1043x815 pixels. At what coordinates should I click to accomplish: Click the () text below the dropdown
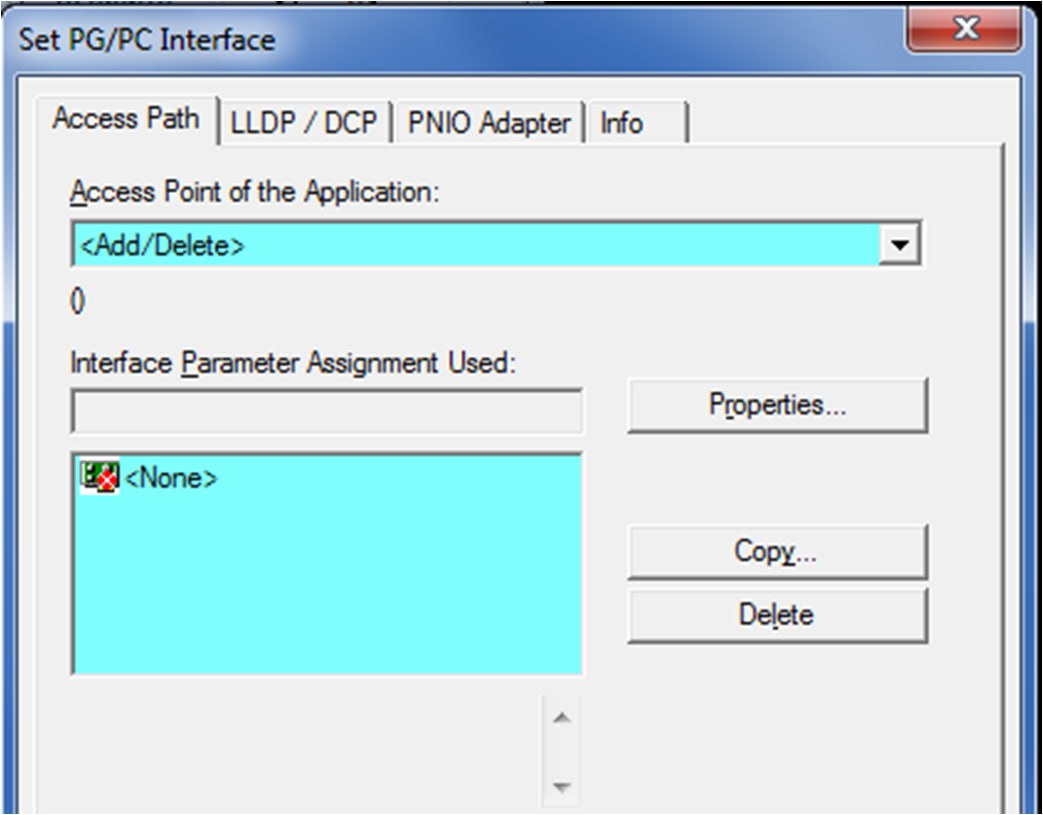click(78, 301)
